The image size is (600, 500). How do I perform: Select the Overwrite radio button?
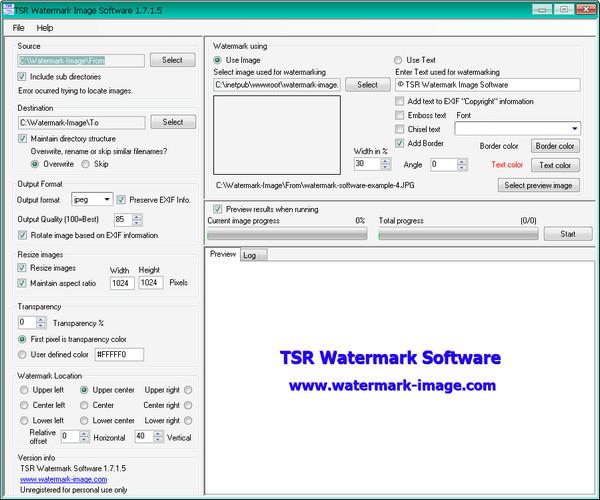(34, 164)
